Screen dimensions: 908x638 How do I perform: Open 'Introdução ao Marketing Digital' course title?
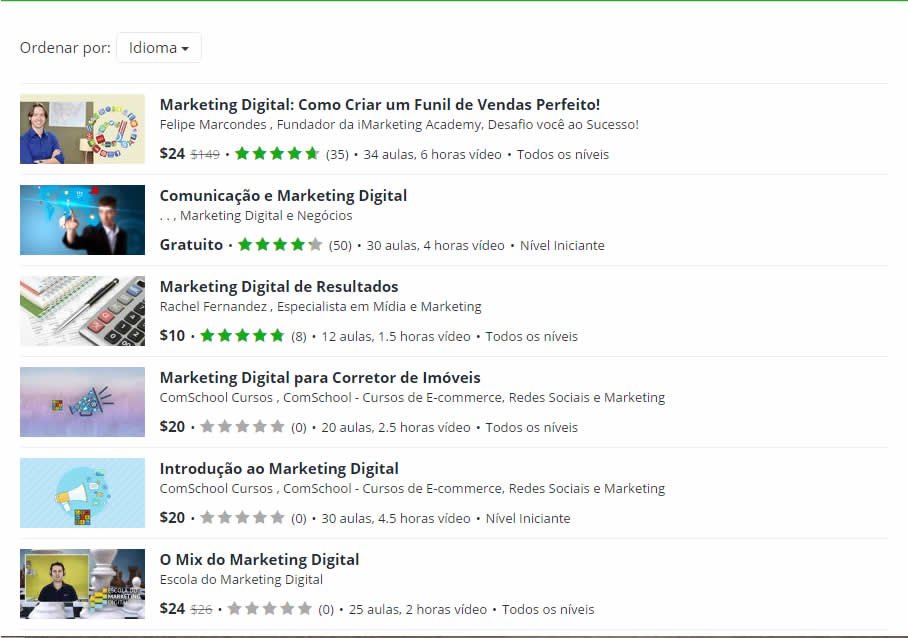pos(279,468)
